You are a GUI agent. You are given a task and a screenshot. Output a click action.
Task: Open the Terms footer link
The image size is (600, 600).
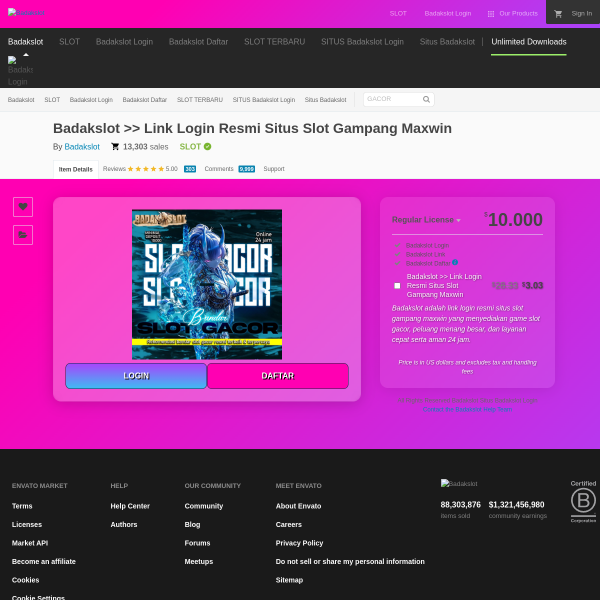pyautogui.click(x=22, y=506)
